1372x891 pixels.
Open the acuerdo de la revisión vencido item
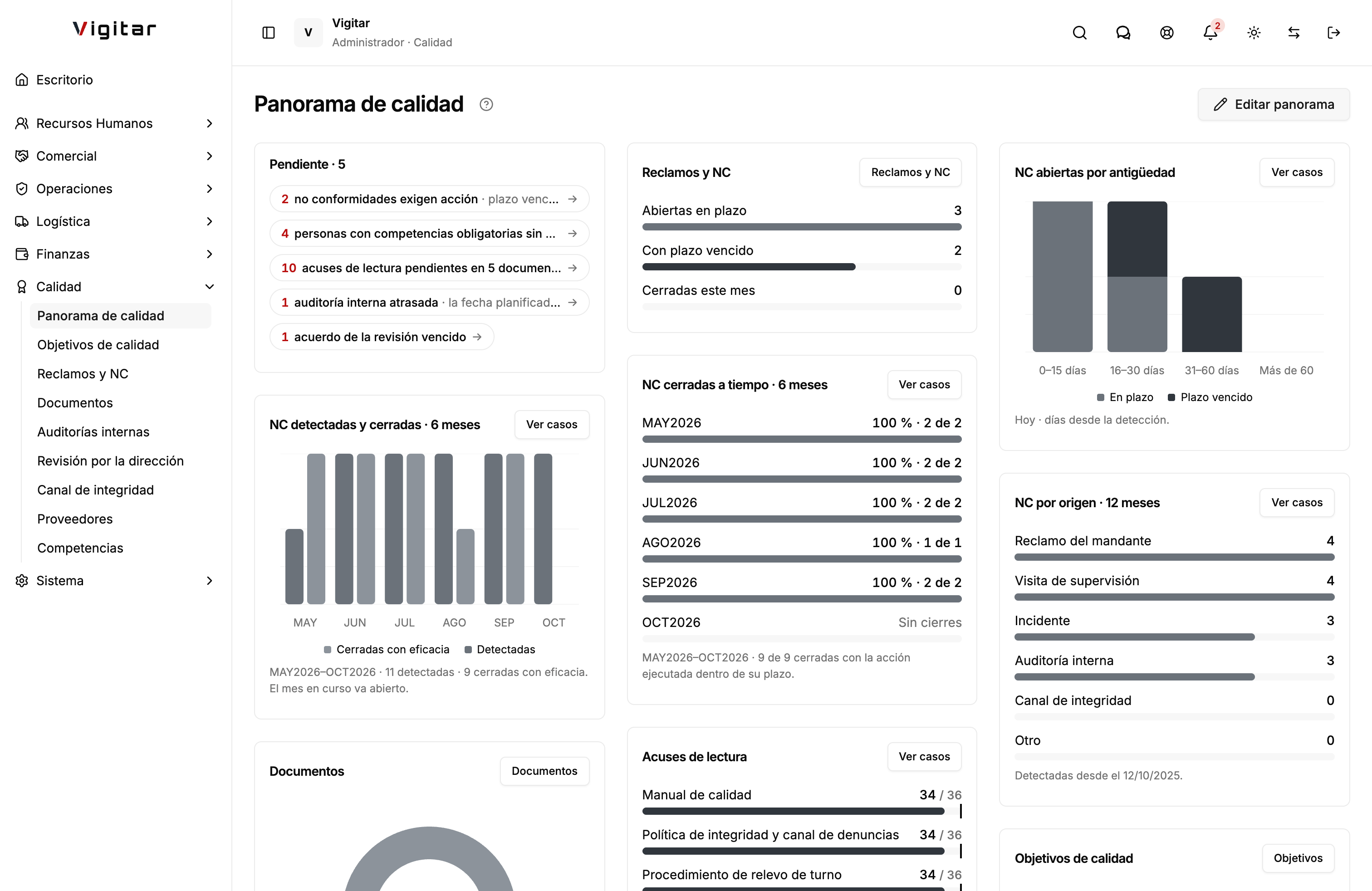(382, 337)
